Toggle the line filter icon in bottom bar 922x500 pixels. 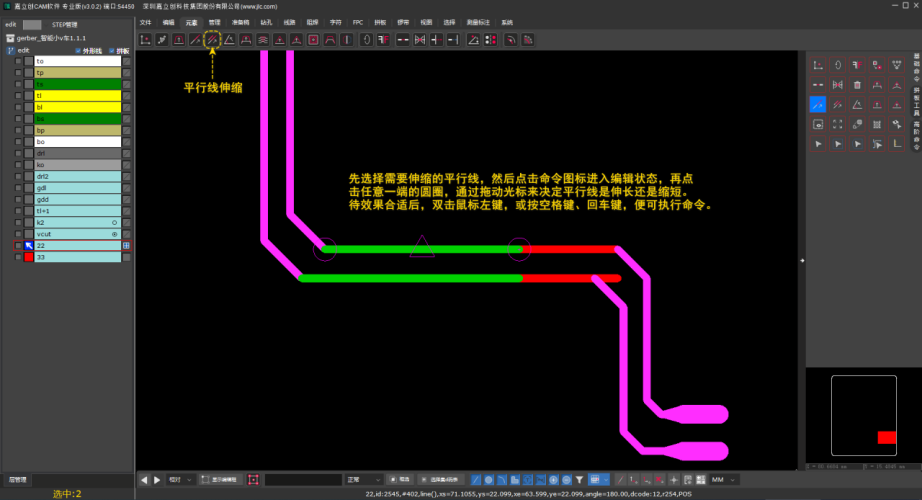476,480
